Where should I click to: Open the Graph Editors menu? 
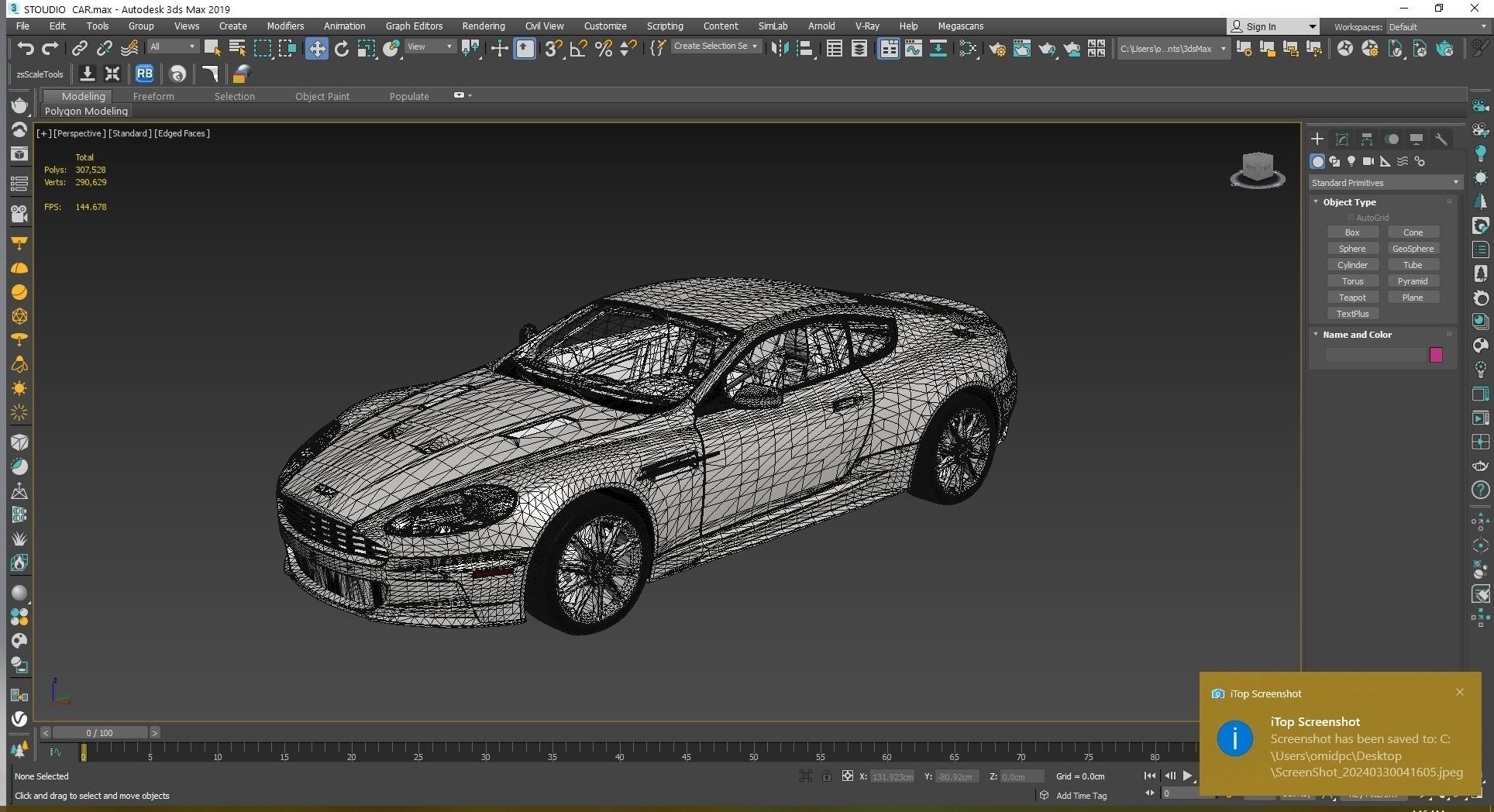point(414,26)
